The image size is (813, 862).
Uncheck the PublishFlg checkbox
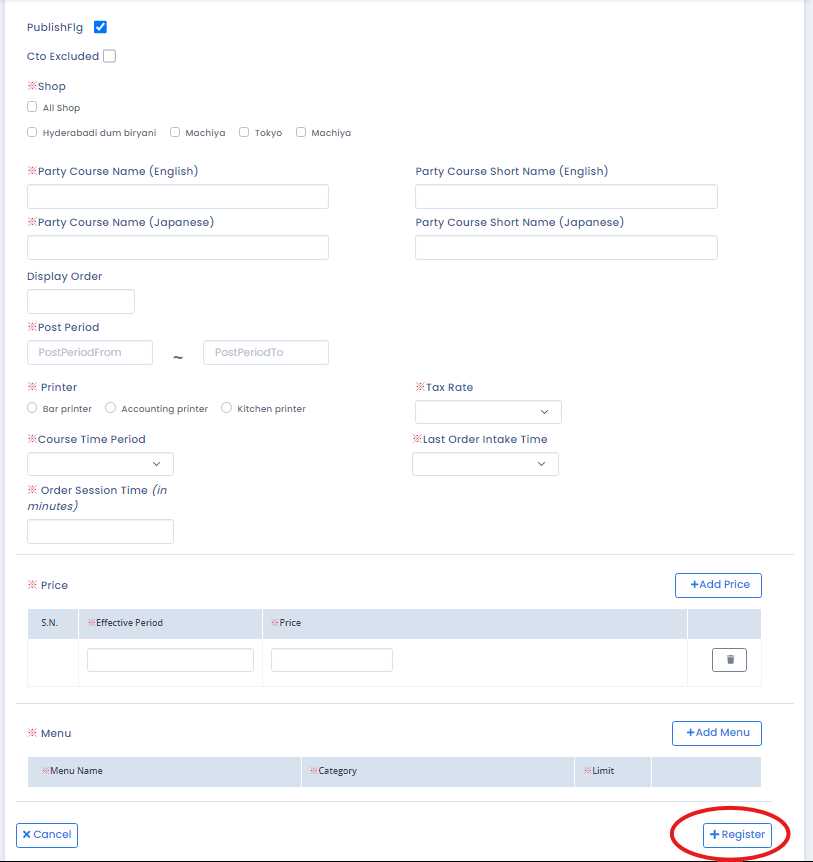pyautogui.click(x=100, y=27)
